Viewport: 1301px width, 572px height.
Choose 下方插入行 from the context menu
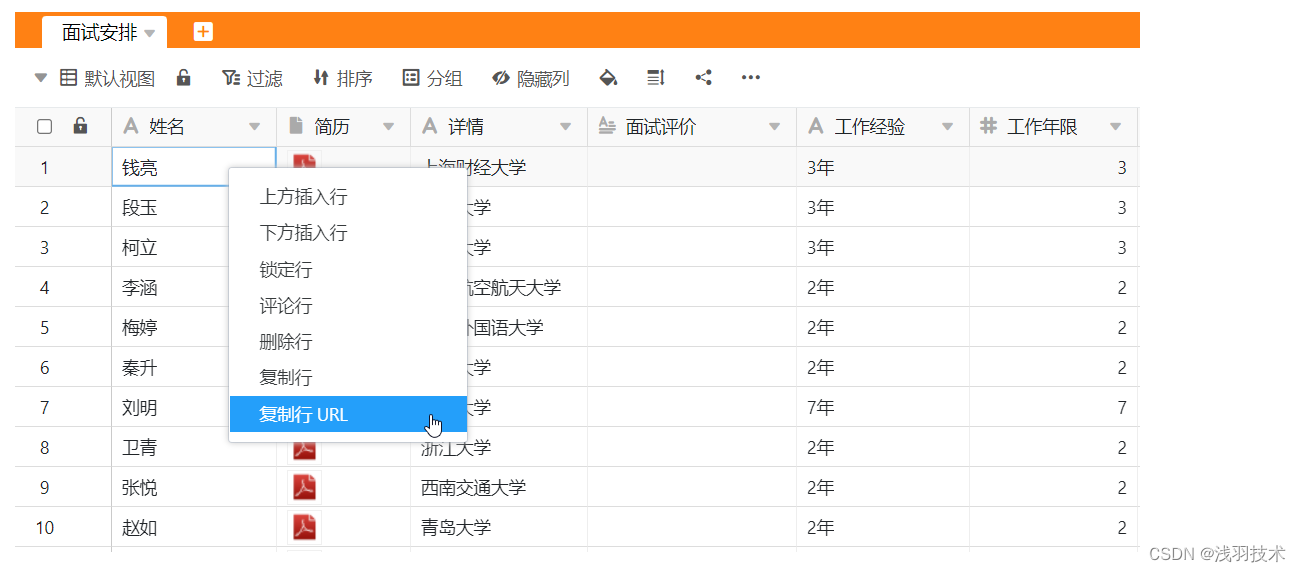(348, 233)
